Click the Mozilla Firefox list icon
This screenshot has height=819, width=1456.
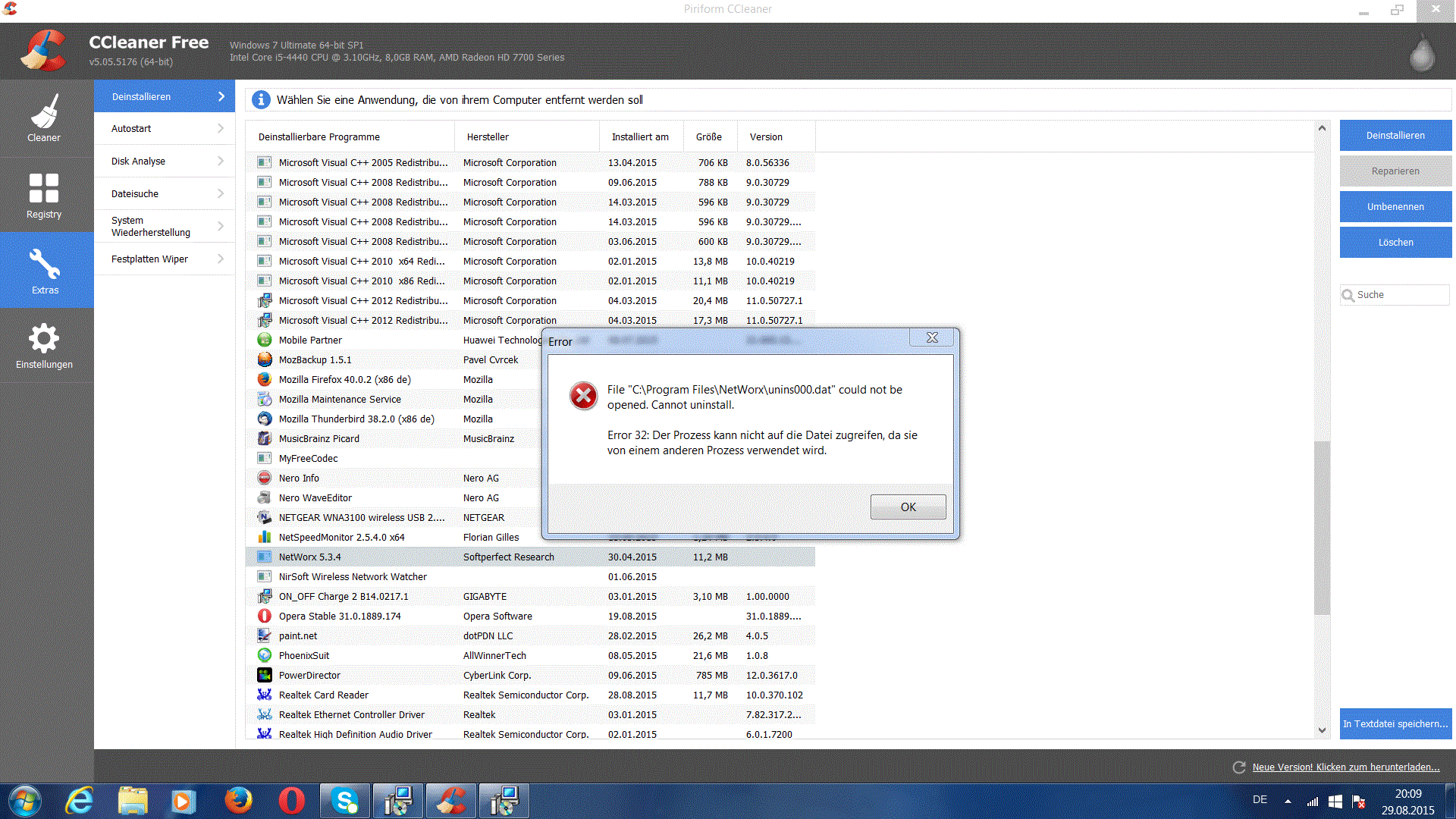[264, 379]
